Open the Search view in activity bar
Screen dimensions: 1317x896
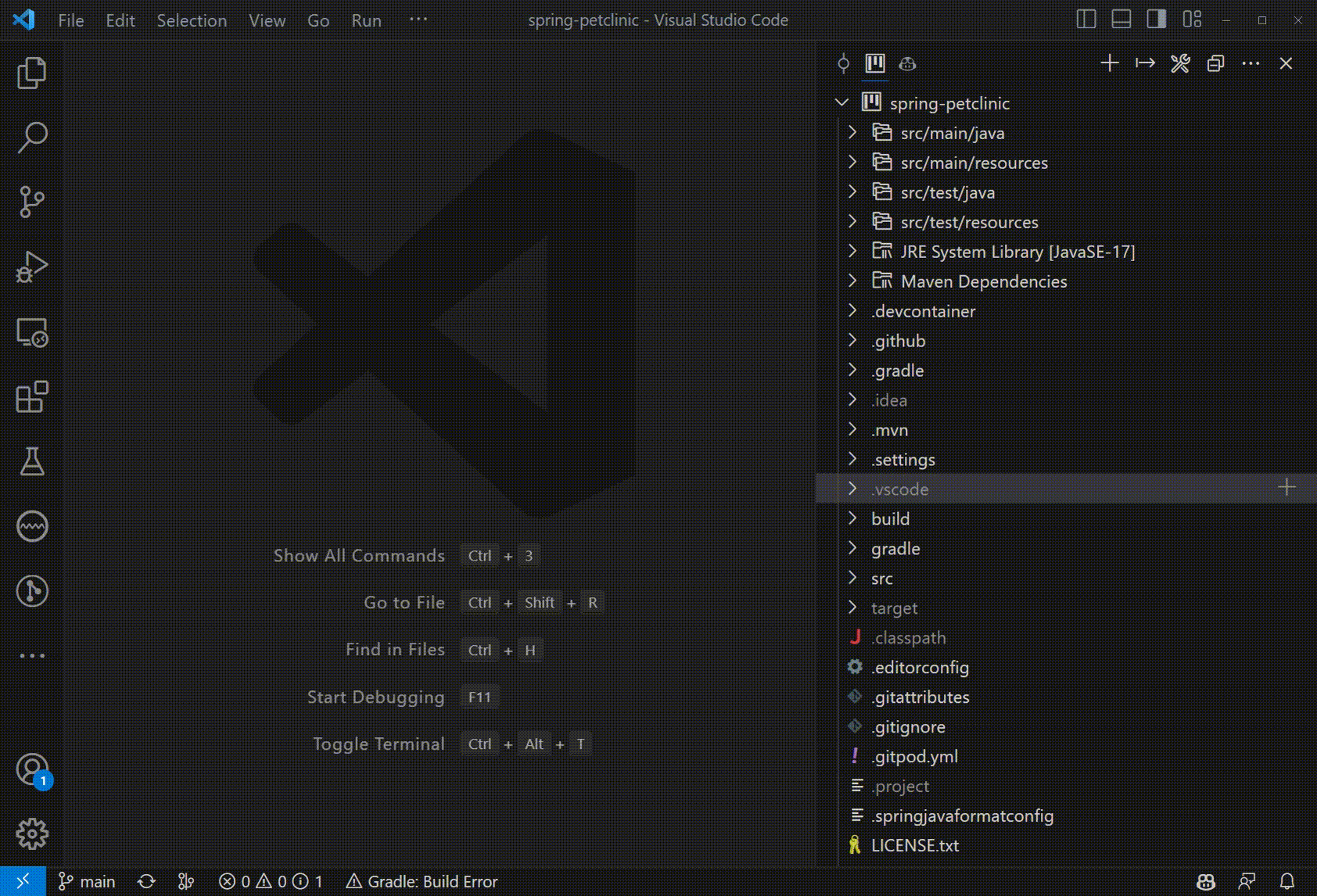pyautogui.click(x=32, y=138)
